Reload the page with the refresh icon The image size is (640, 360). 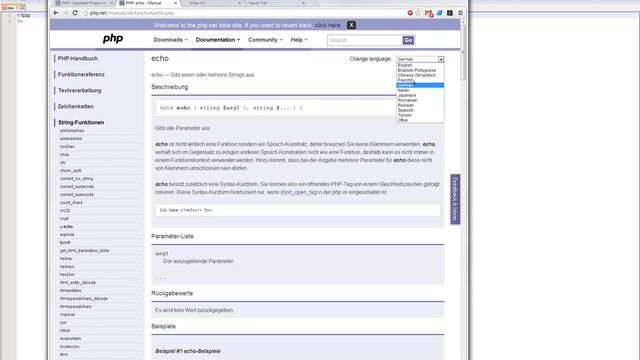coord(75,13)
